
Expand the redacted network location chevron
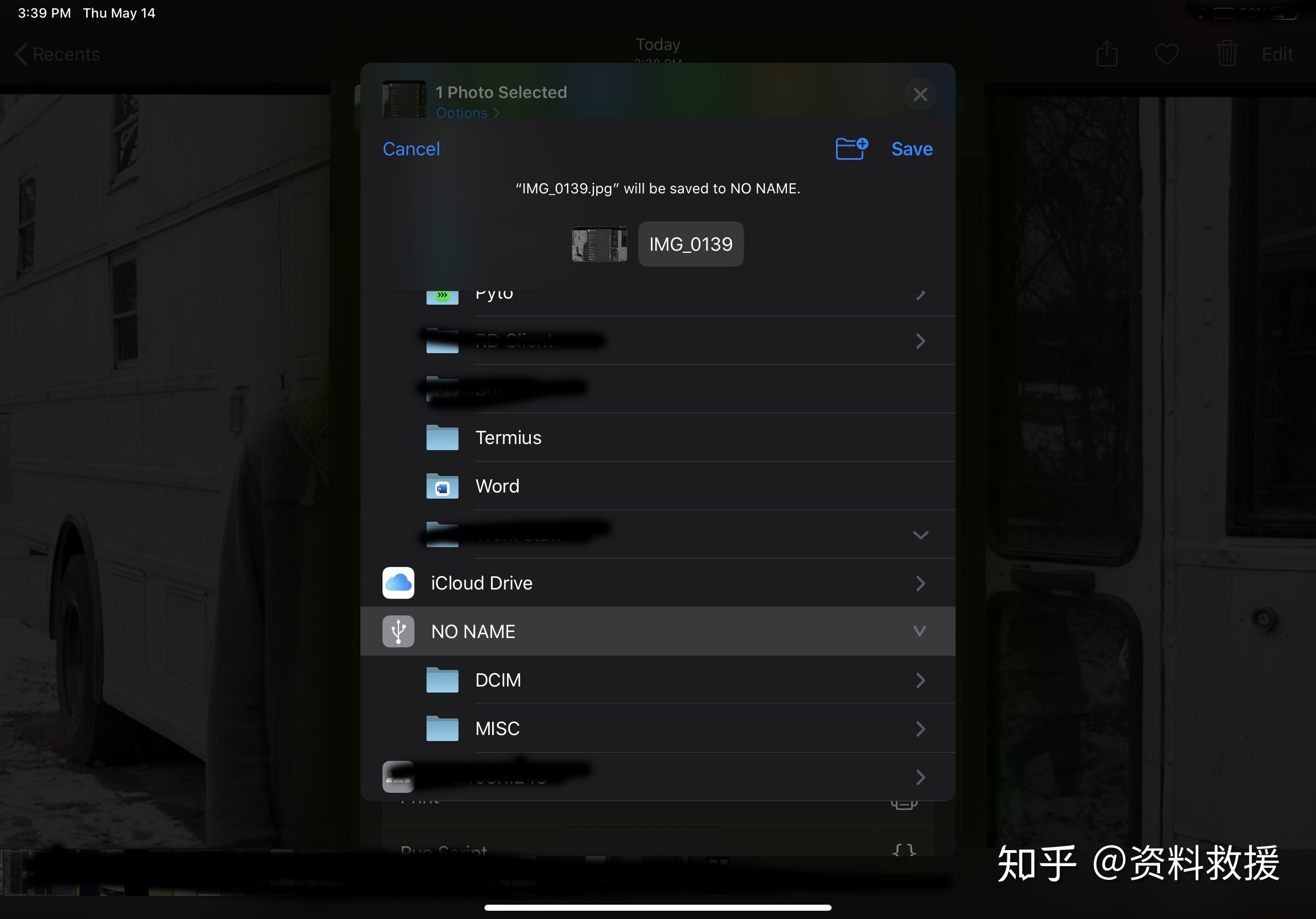coord(920,777)
